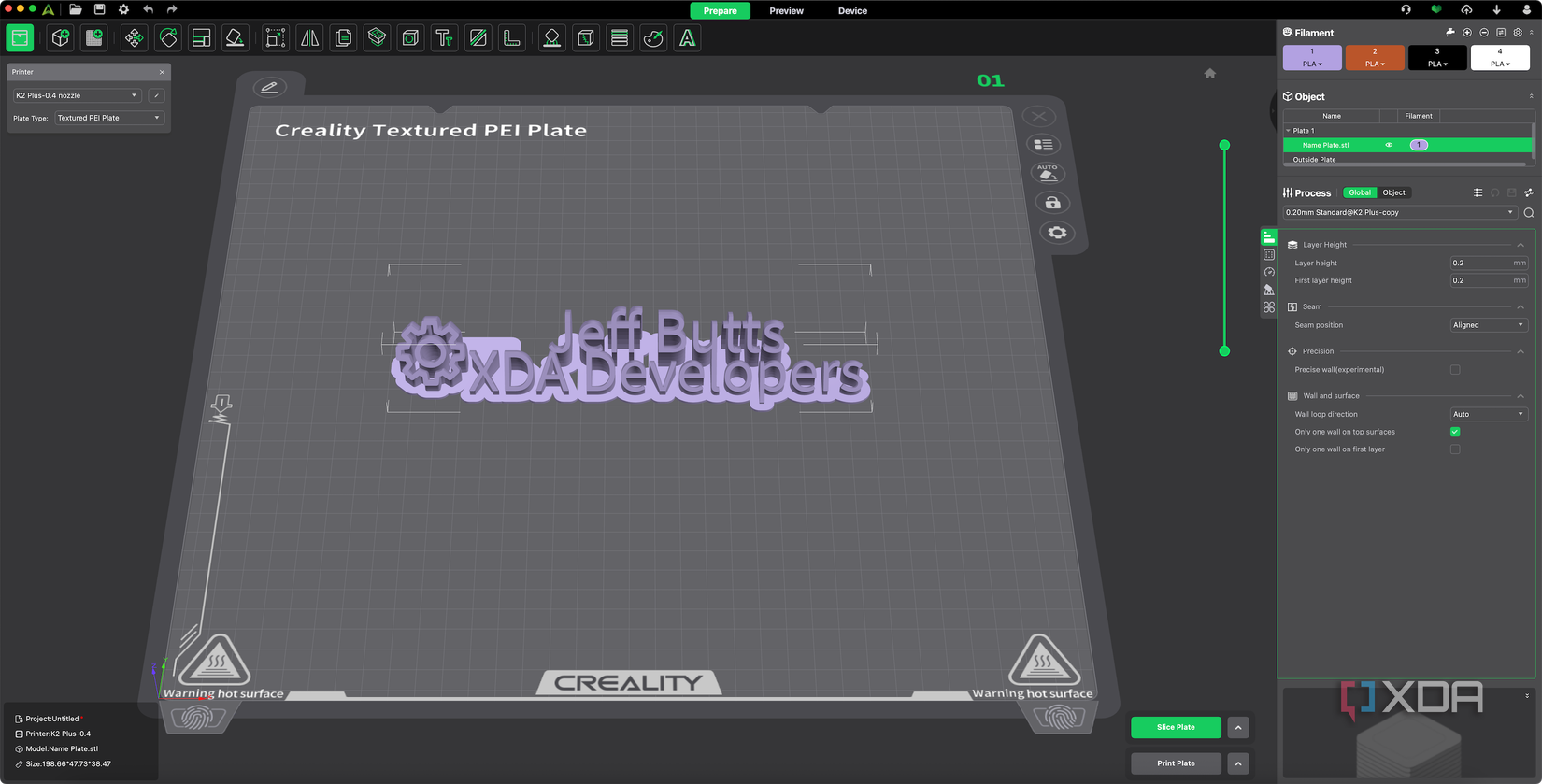Viewport: 1542px width, 784px height.
Task: Switch to the Preview tab
Action: click(x=786, y=10)
